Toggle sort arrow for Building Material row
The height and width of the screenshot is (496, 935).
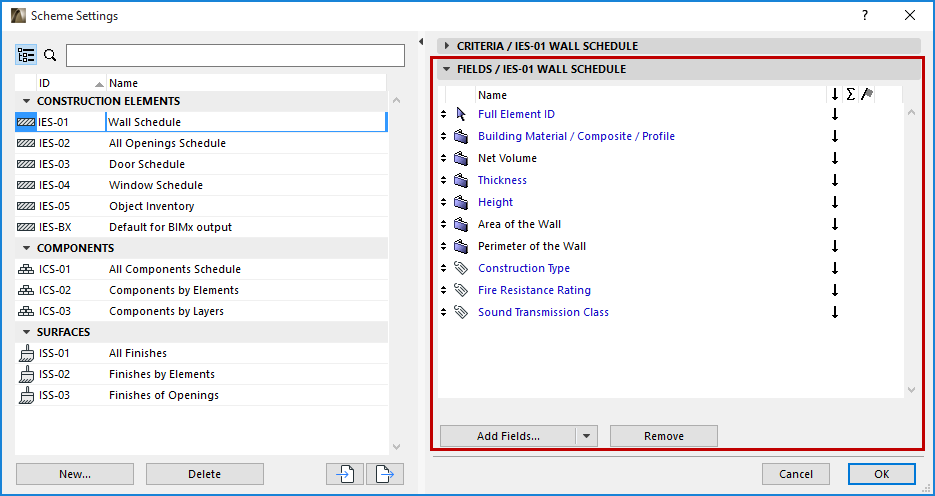[835, 137]
